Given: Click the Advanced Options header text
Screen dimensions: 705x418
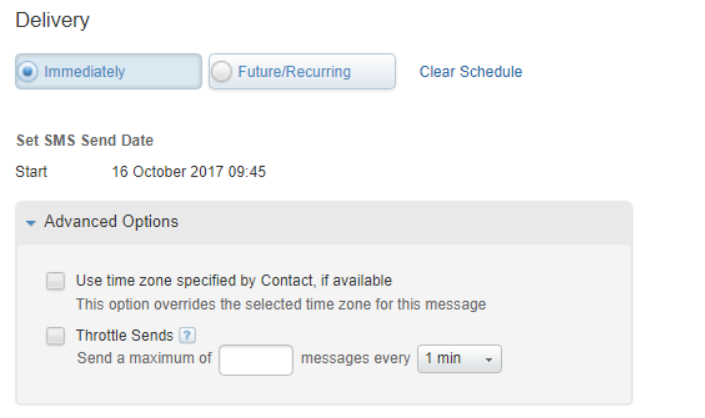Looking at the screenshot, I should 111,222.
